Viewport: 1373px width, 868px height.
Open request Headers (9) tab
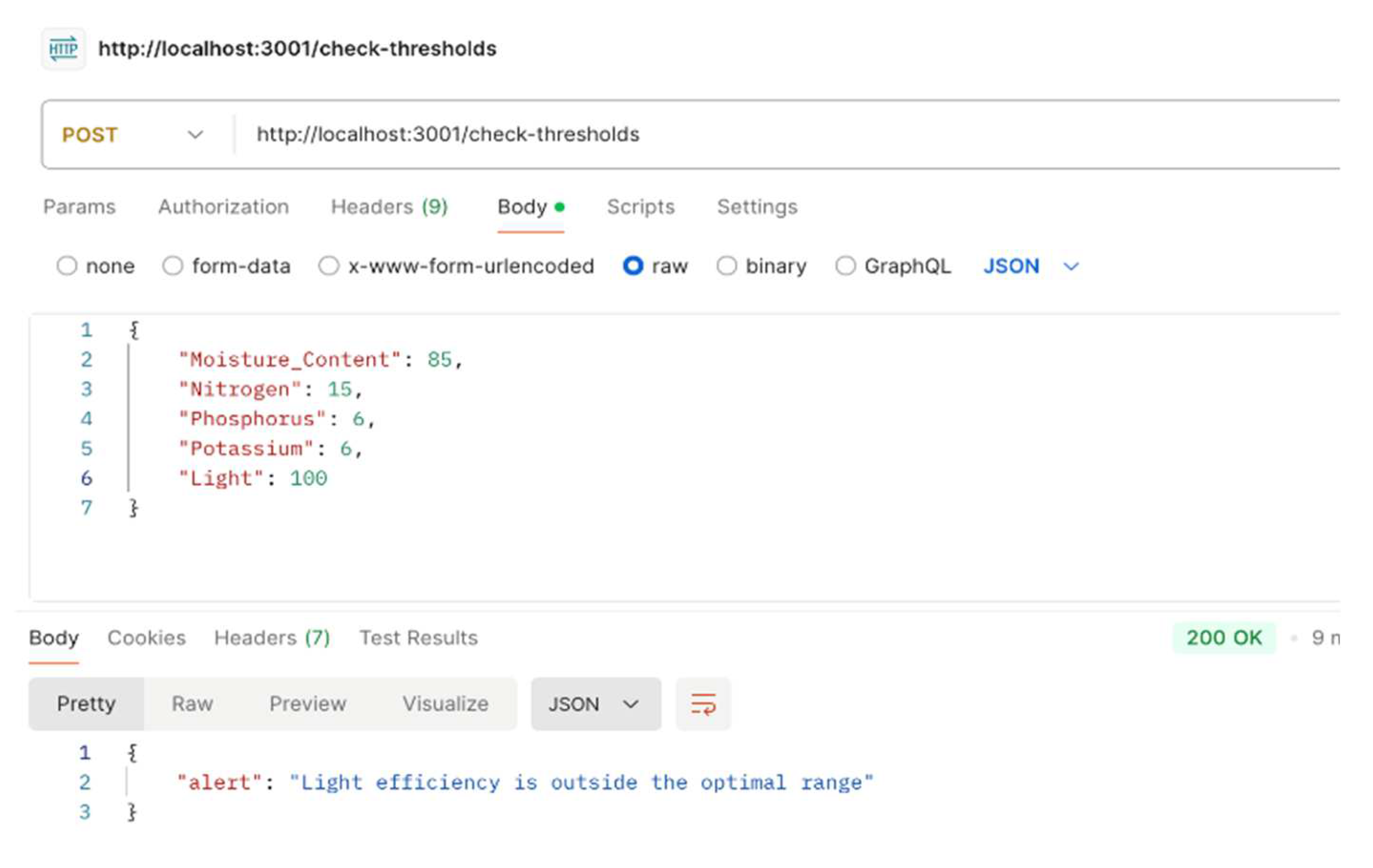(390, 207)
